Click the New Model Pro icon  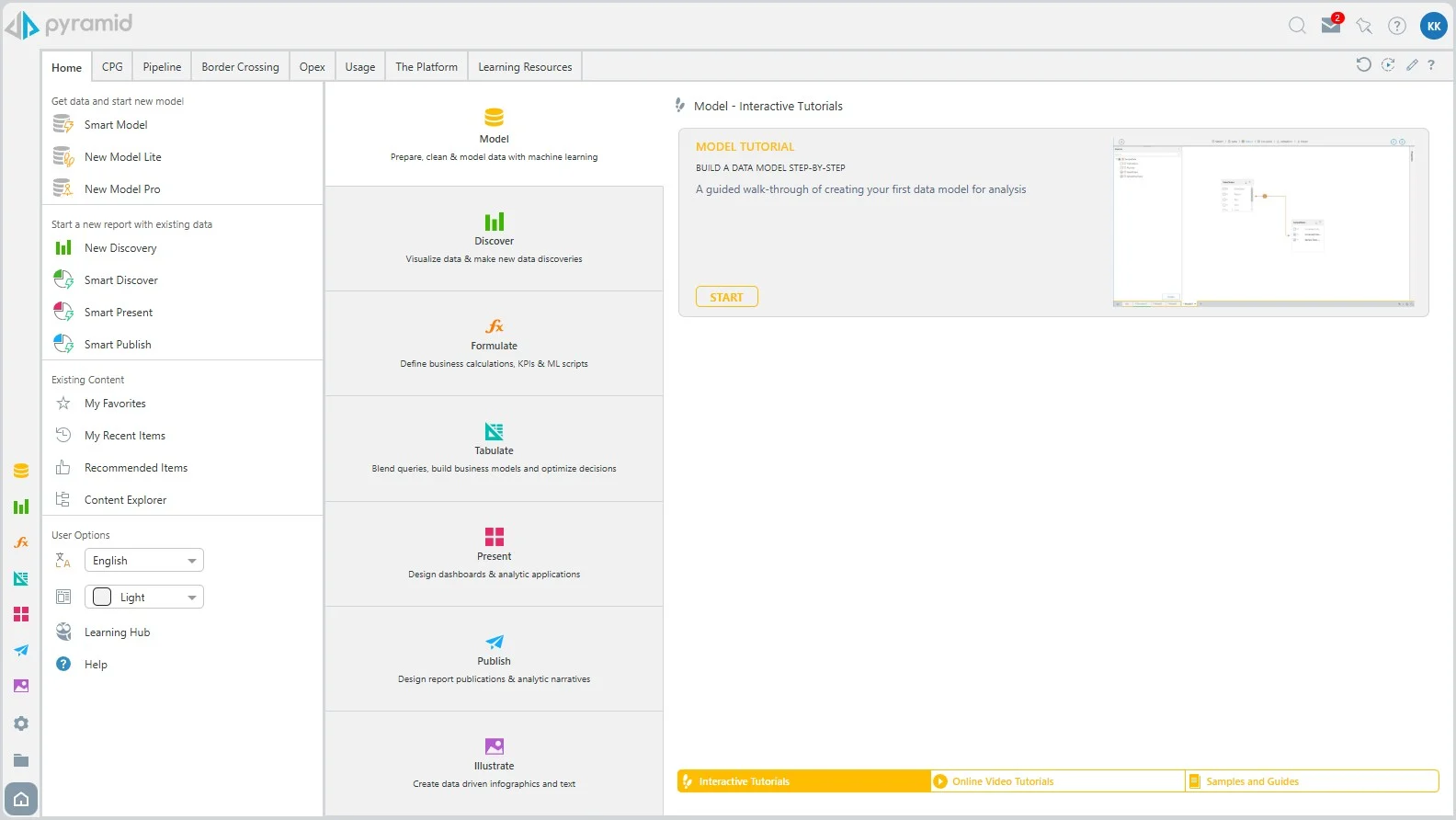[x=63, y=188]
